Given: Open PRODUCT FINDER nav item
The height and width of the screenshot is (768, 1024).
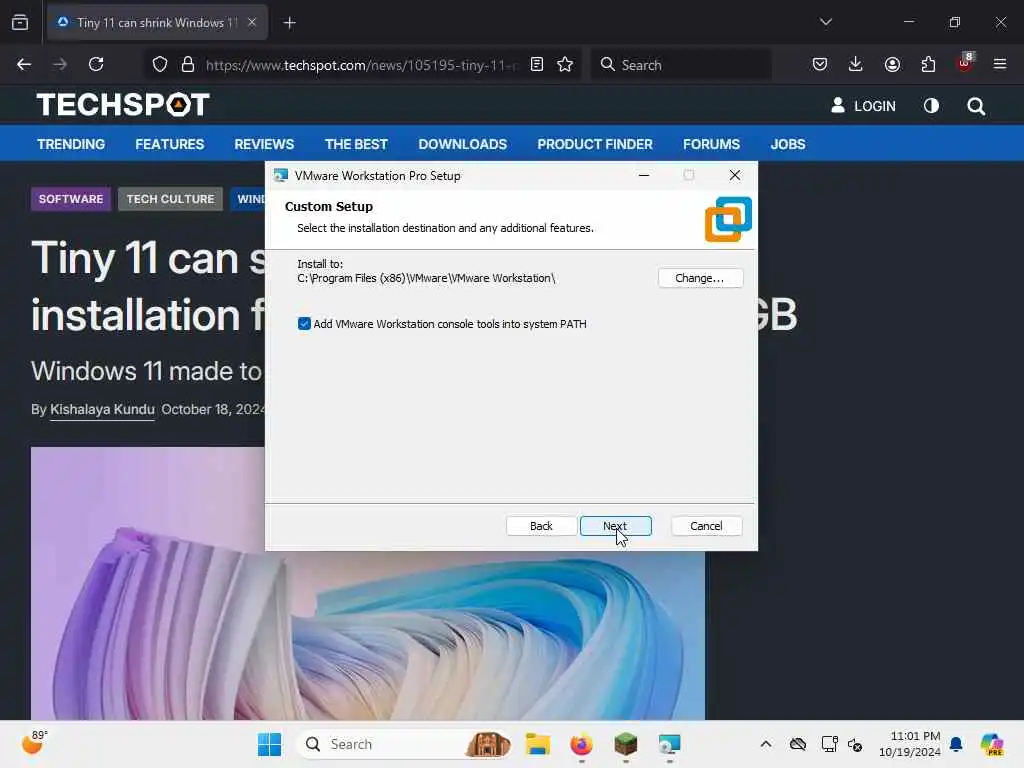Looking at the screenshot, I should 595,144.
